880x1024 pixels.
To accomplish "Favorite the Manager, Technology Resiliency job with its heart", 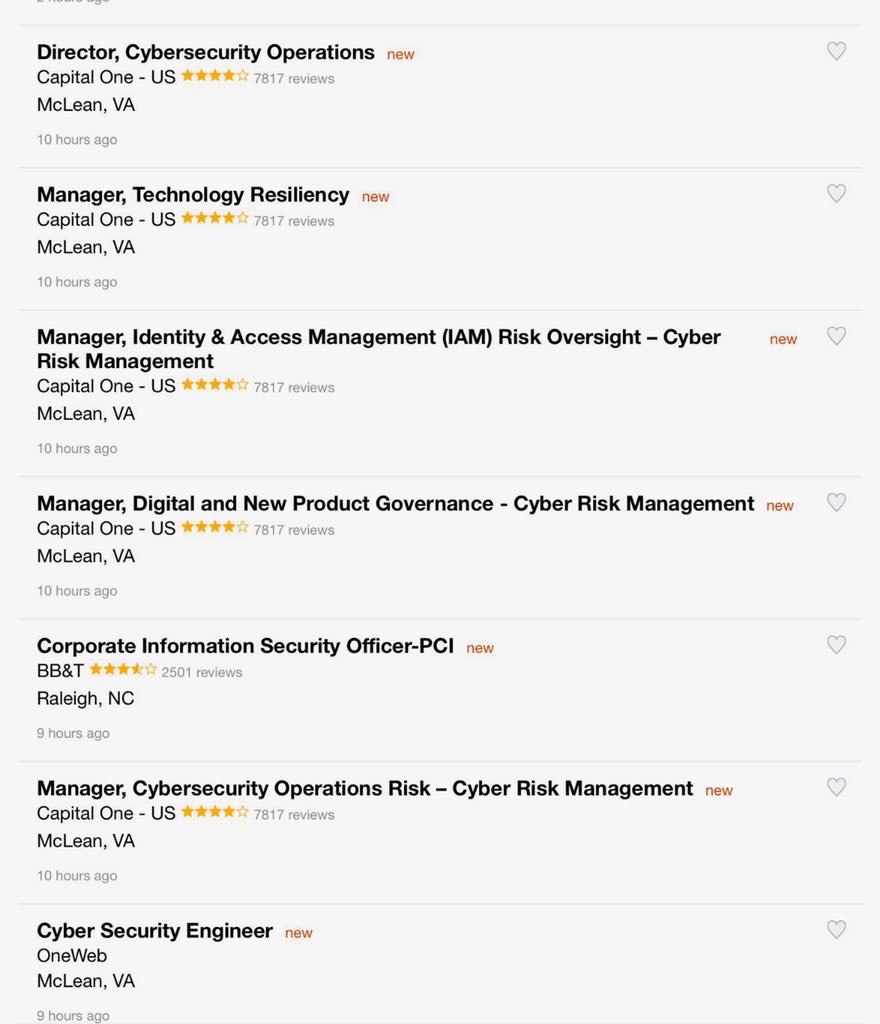I will 836,193.
